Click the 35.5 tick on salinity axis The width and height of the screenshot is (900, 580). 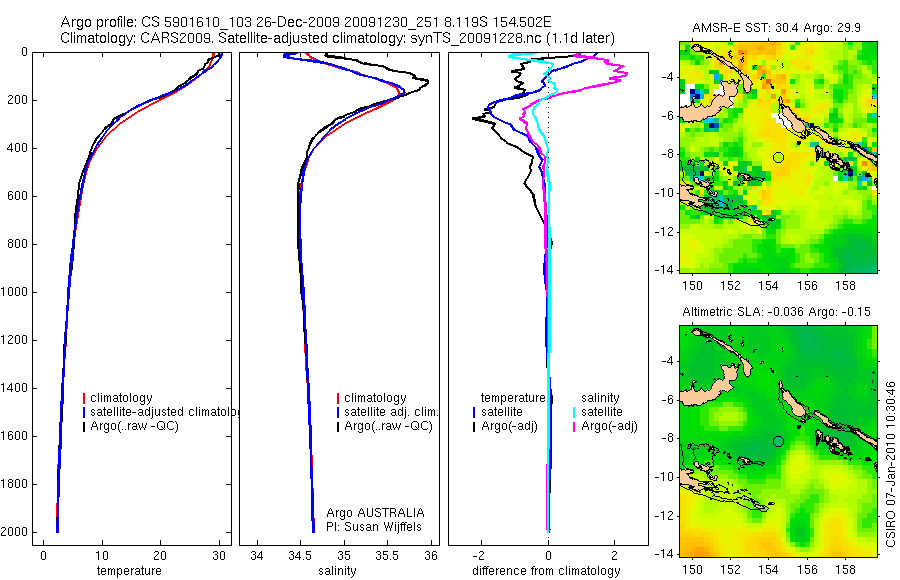pyautogui.click(x=387, y=556)
